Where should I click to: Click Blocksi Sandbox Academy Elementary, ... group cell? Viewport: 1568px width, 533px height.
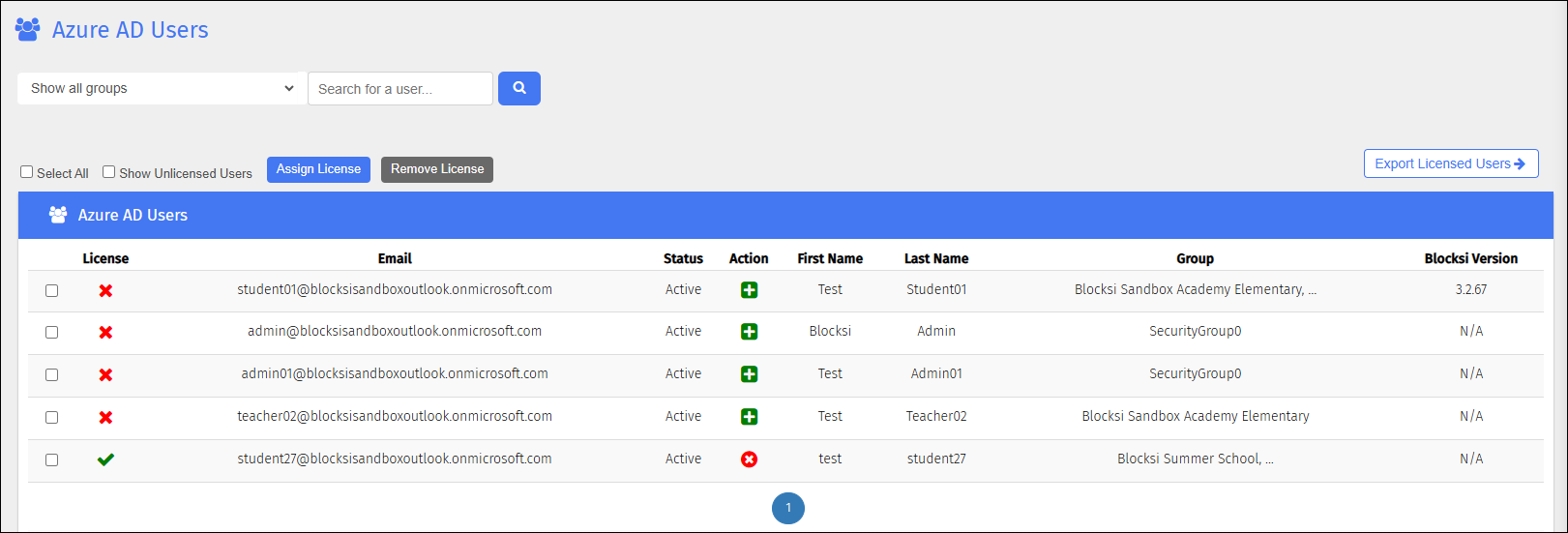click(x=1195, y=289)
